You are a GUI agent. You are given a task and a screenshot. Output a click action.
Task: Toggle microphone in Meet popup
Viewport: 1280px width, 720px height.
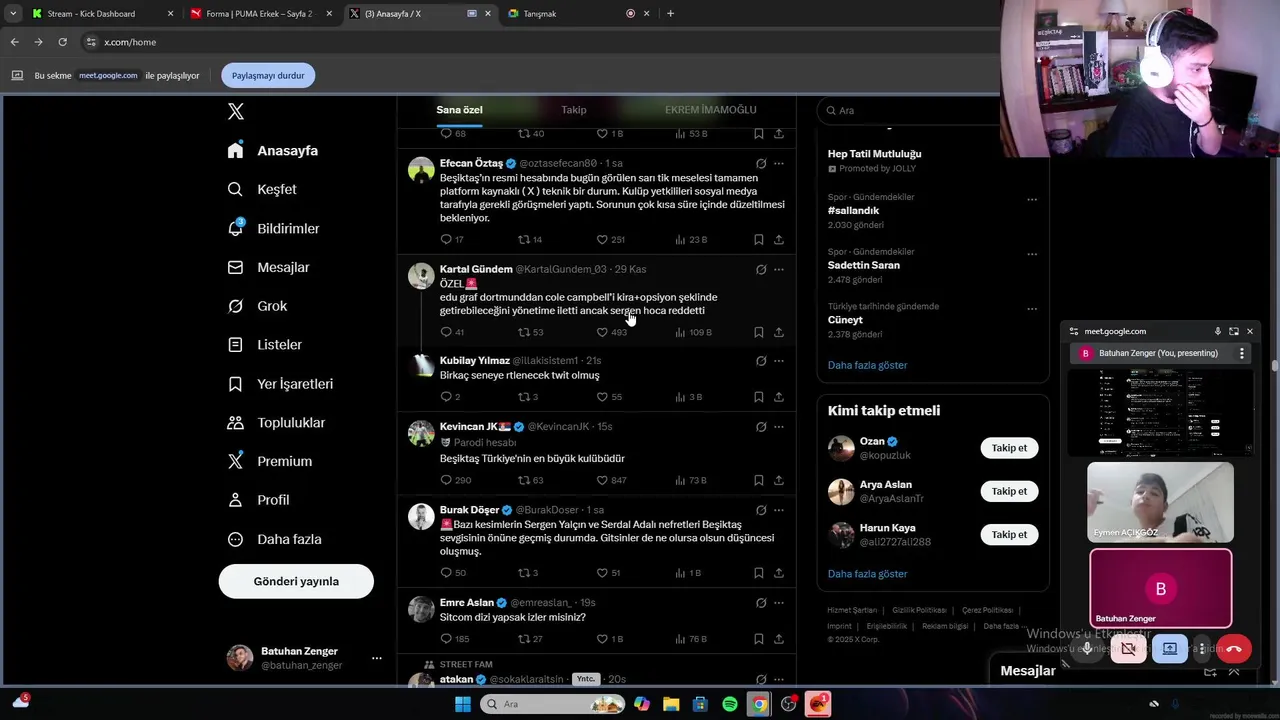click(x=1087, y=648)
